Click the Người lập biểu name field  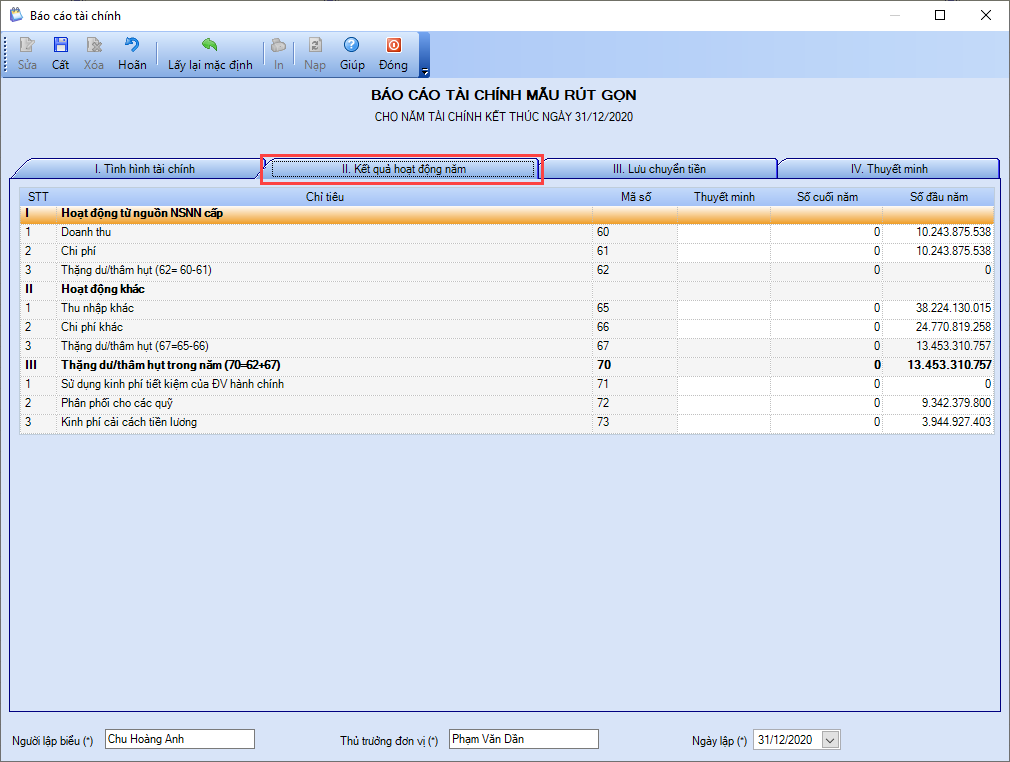point(180,739)
